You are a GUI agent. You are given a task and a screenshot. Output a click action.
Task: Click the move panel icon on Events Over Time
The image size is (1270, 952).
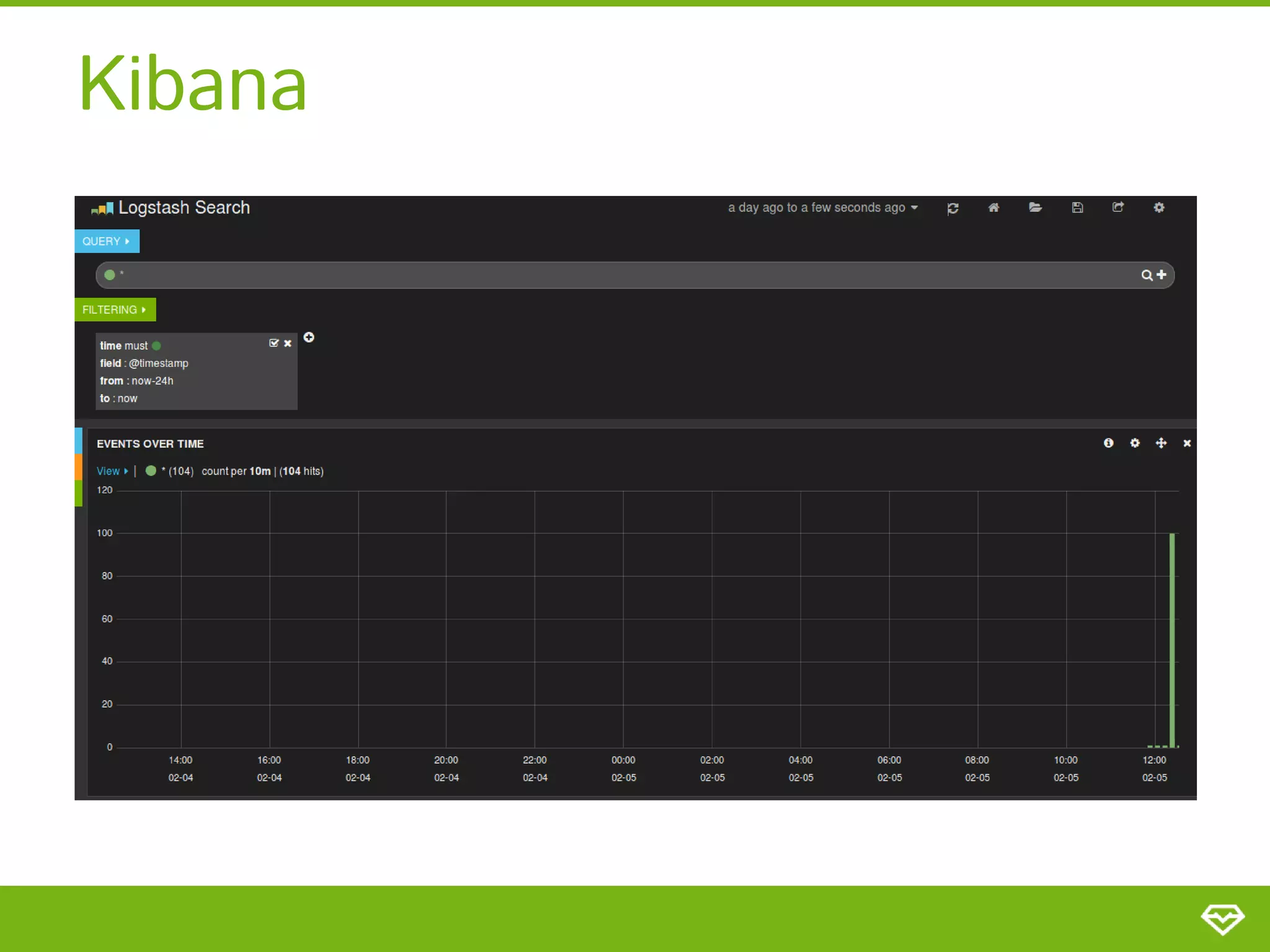(x=1161, y=443)
